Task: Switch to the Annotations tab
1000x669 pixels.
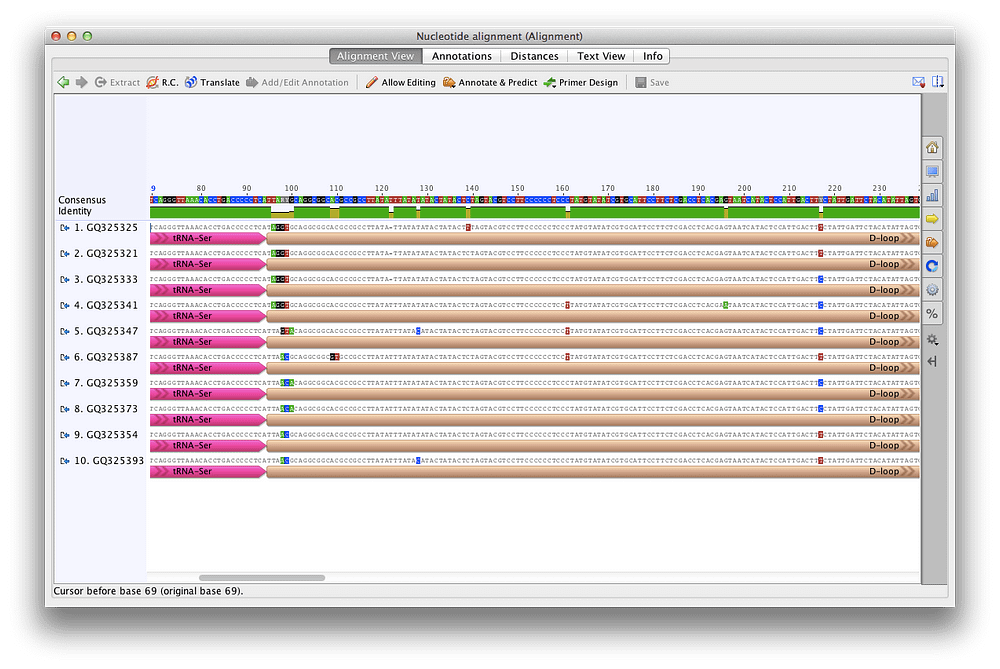Action: [x=462, y=56]
